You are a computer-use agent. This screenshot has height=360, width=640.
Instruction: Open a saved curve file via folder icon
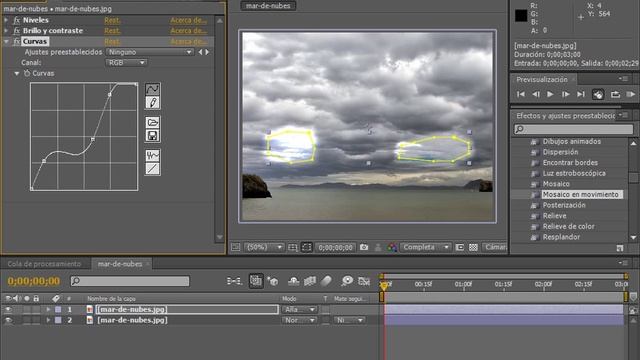153,122
